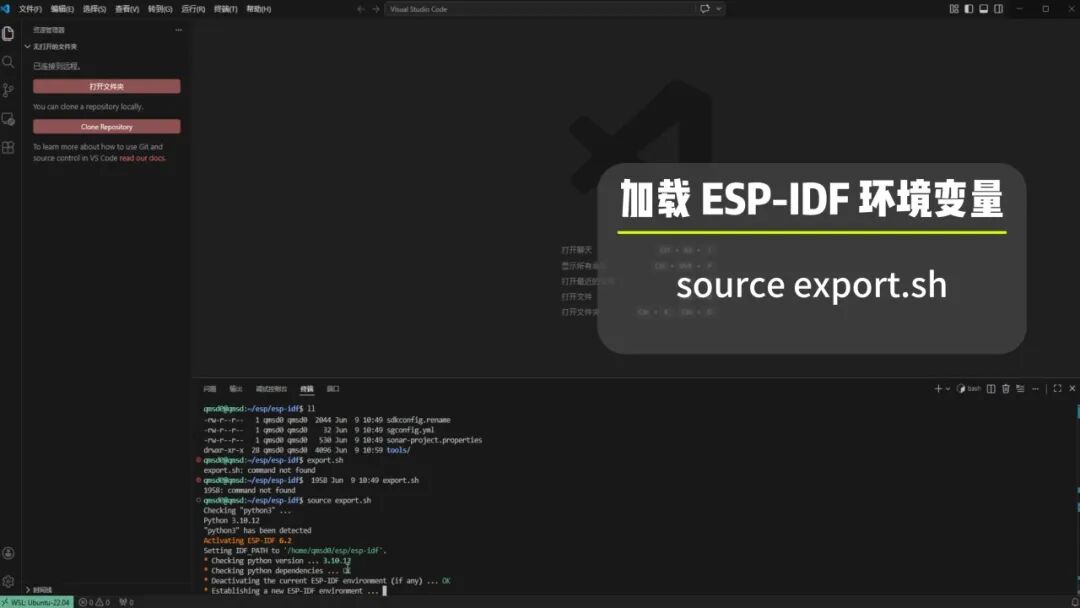Click the Go Back navigation arrow
The image size is (1080, 608).
coord(360,9)
